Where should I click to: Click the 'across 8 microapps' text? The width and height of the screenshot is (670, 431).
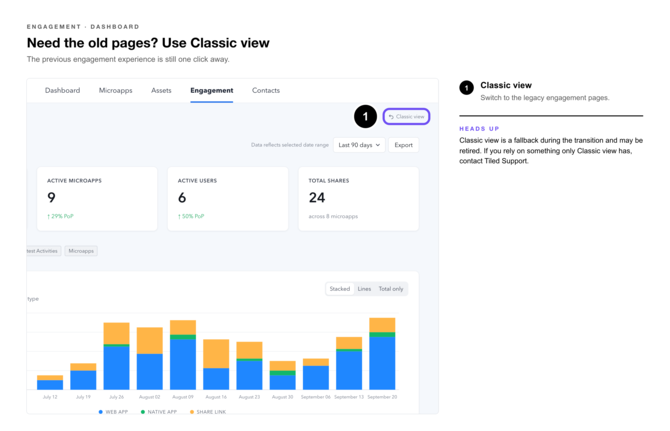pyautogui.click(x=333, y=216)
